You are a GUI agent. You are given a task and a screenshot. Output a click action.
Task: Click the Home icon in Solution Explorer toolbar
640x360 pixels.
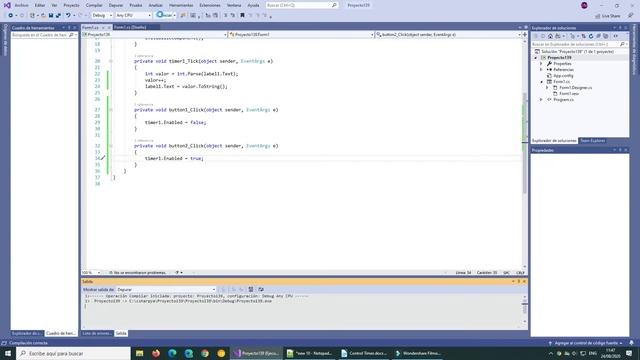(550, 36)
